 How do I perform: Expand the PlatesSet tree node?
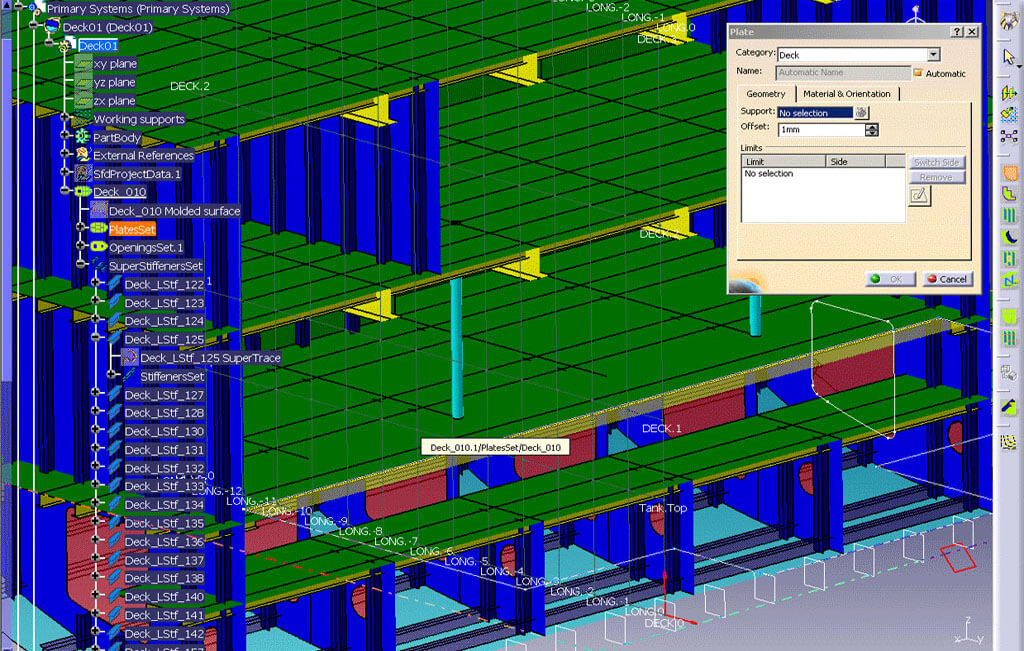79,228
